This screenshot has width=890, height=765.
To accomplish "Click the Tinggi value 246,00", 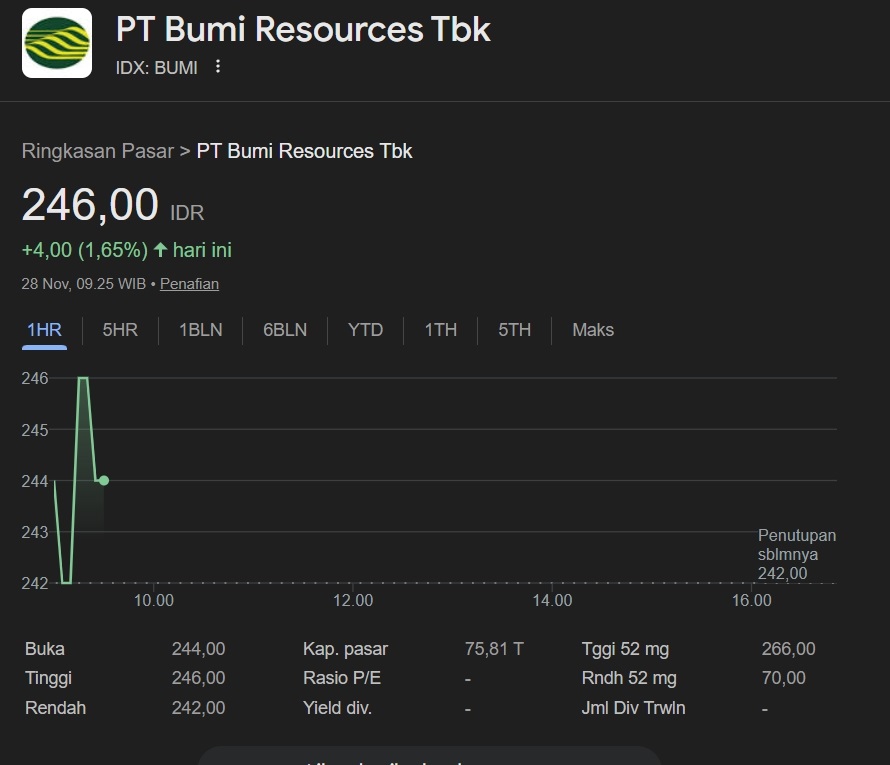I will click(x=198, y=678).
